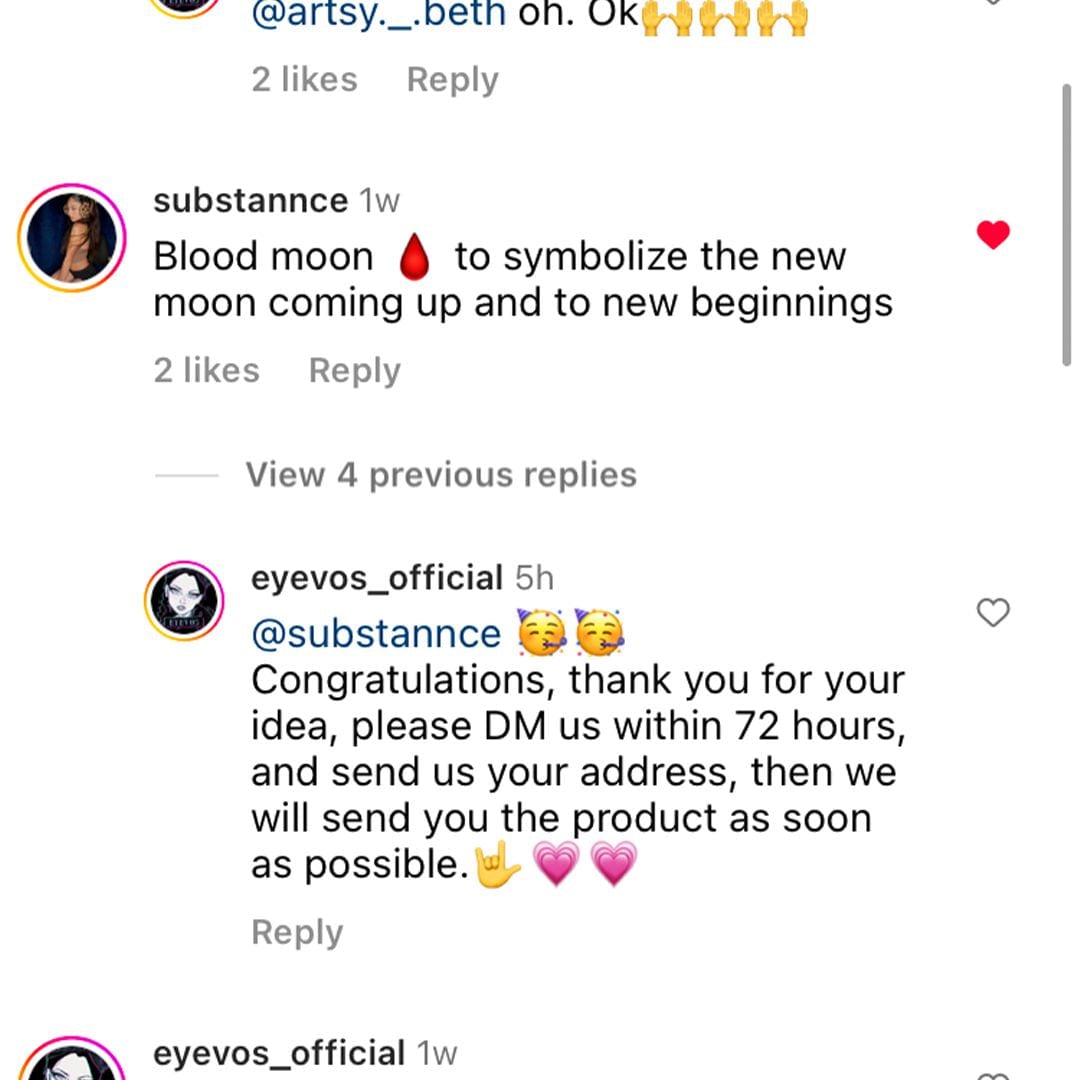Open eyevos_official username with 1w timestamp

point(279,1053)
